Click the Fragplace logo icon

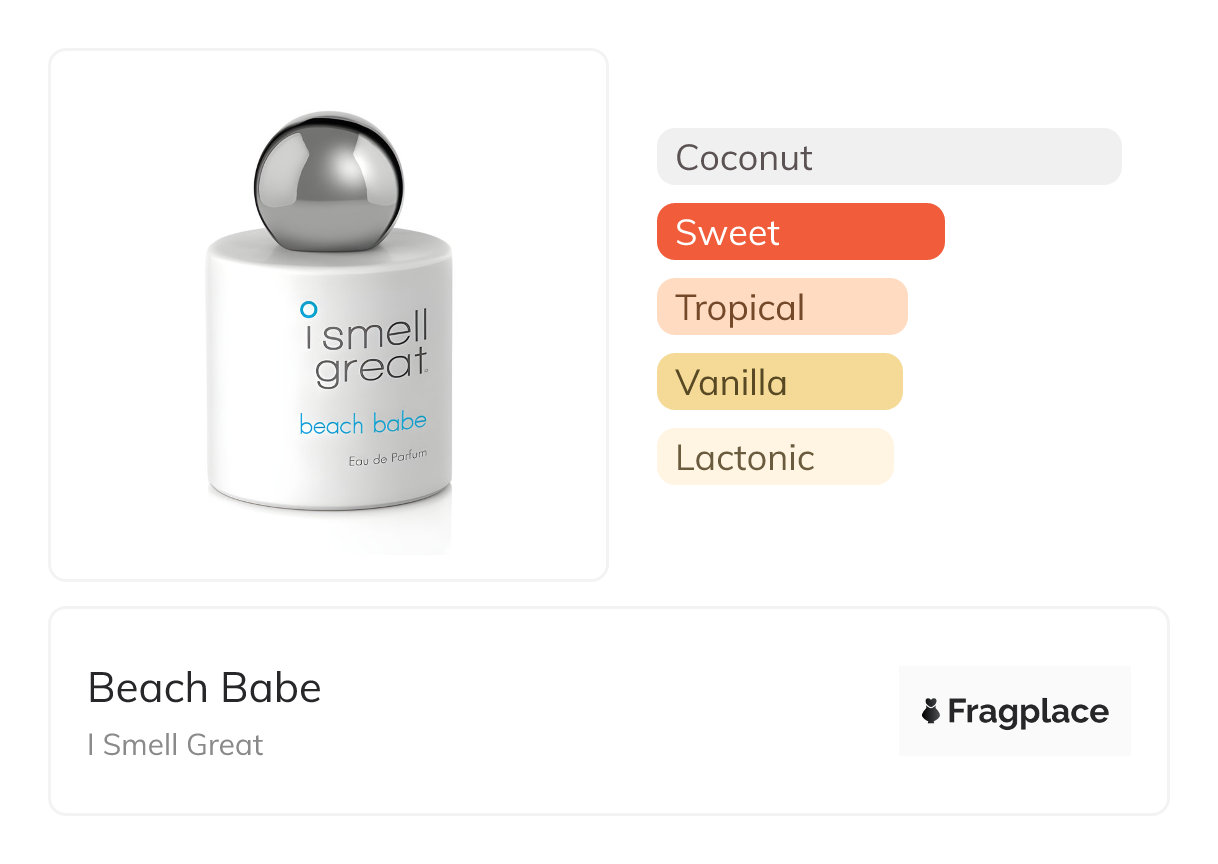pyautogui.click(x=931, y=711)
